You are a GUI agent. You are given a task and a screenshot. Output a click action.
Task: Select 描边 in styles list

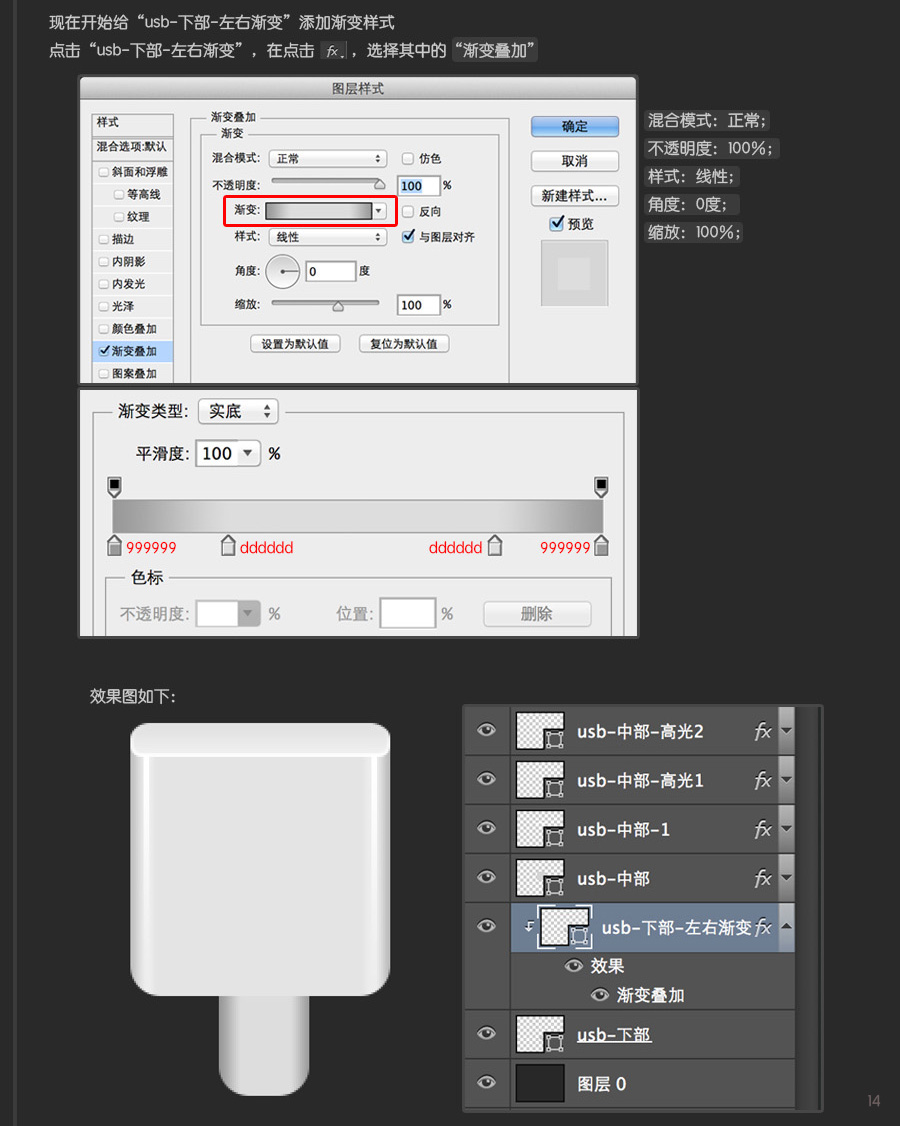pos(132,239)
